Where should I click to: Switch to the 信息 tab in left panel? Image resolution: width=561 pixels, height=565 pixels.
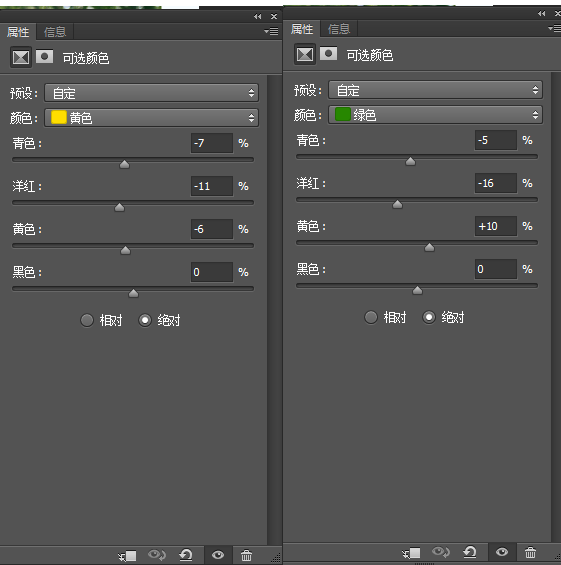click(x=55, y=32)
